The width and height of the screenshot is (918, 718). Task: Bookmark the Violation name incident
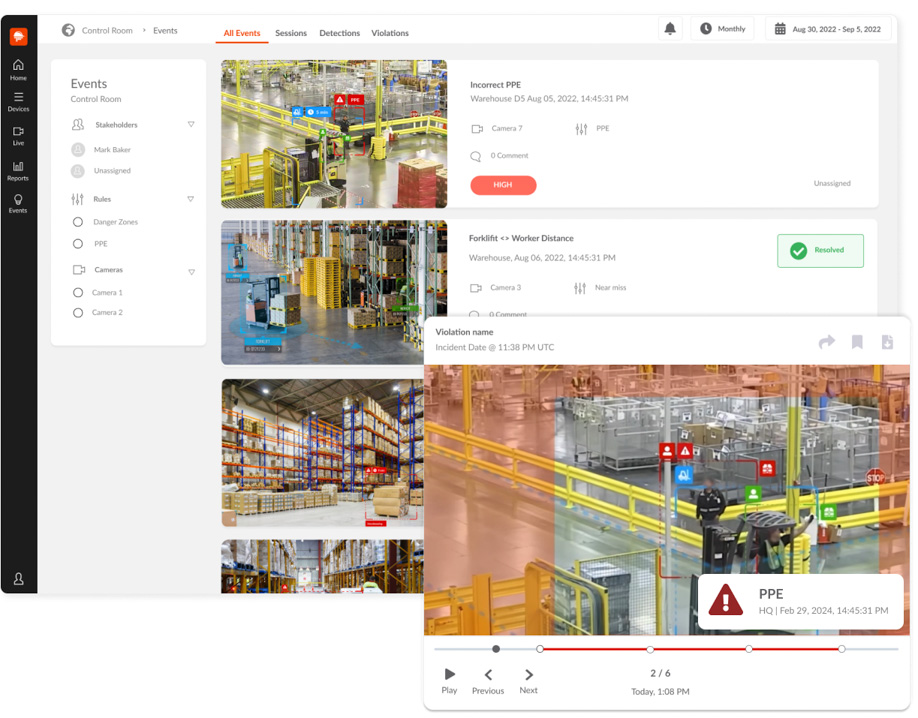click(857, 342)
